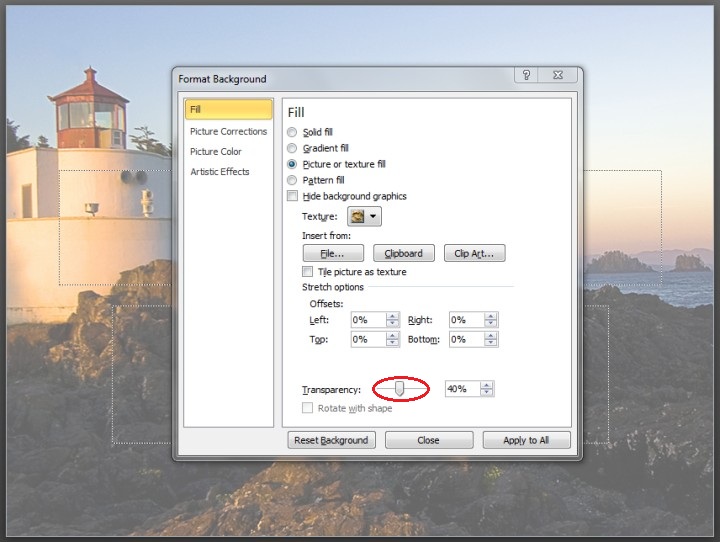Open the Picture Corrections tab
Viewport: 720px width, 542px height.
tap(228, 132)
